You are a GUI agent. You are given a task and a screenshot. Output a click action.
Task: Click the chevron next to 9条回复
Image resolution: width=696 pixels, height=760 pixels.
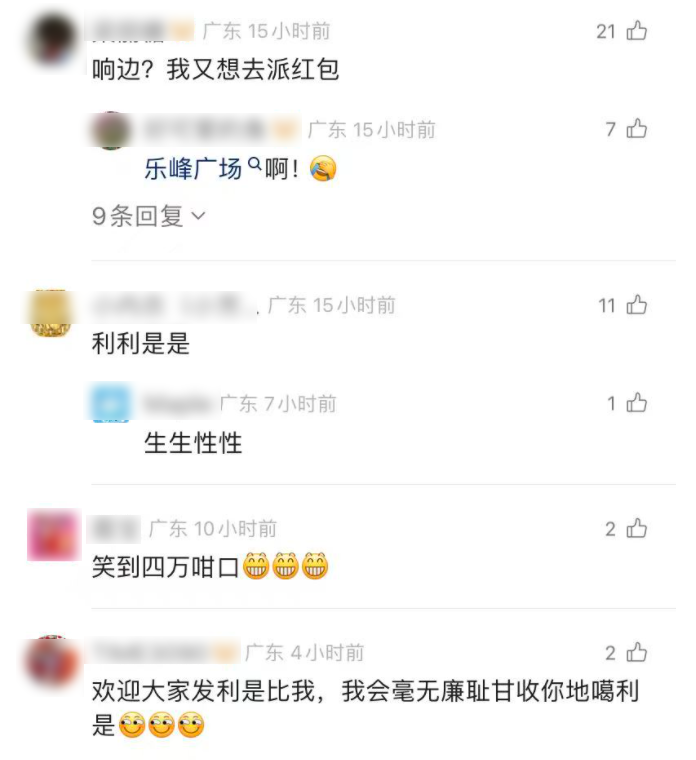coord(199,216)
